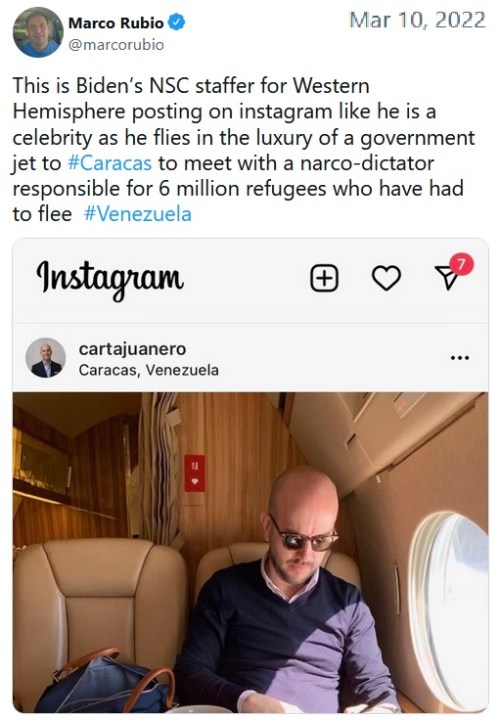Click the red 7 notification badge
Image resolution: width=500 pixels, height=720 pixels.
tap(461, 264)
